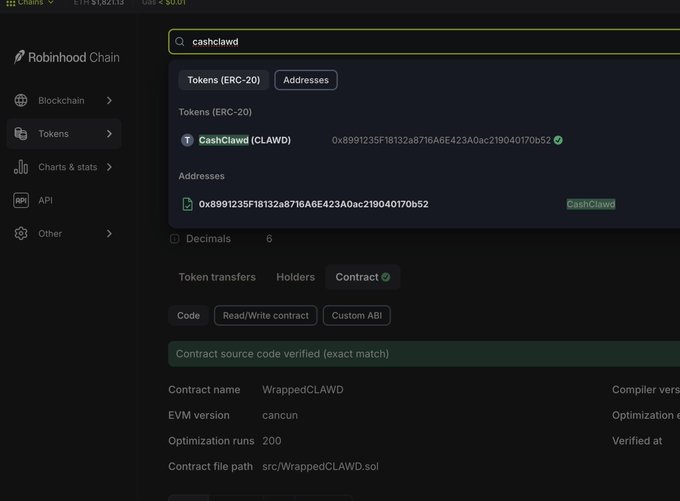The image size is (680, 501).
Task: Click the WrappedCLAWD contract name value
Action: coord(303,390)
